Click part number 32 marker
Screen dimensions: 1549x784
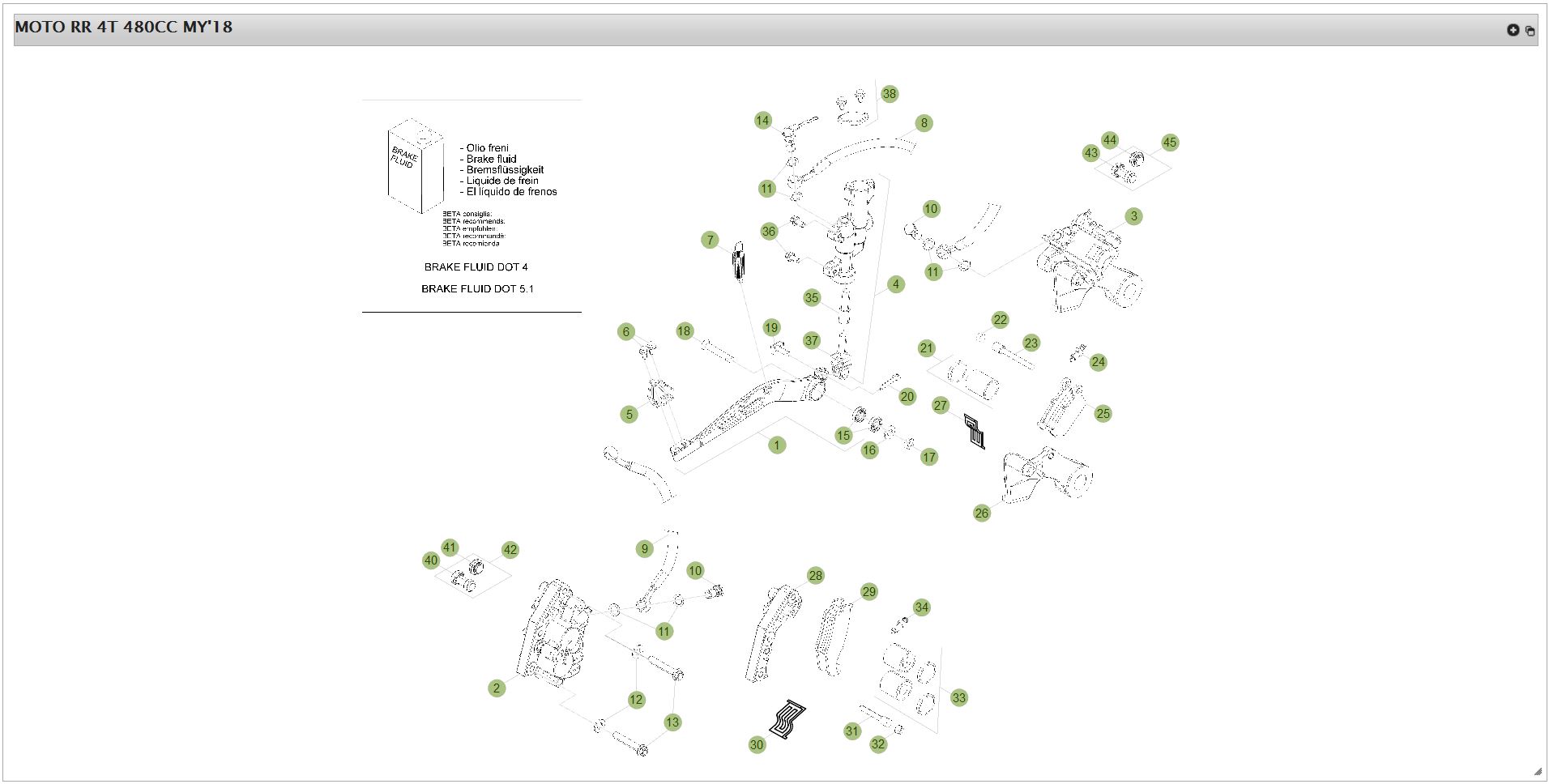pyautogui.click(x=879, y=744)
